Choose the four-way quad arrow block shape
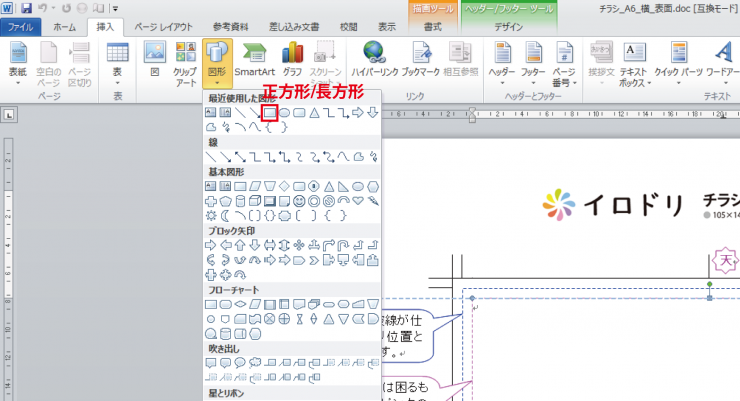Screen dimensions: 740x401 (x=299, y=245)
